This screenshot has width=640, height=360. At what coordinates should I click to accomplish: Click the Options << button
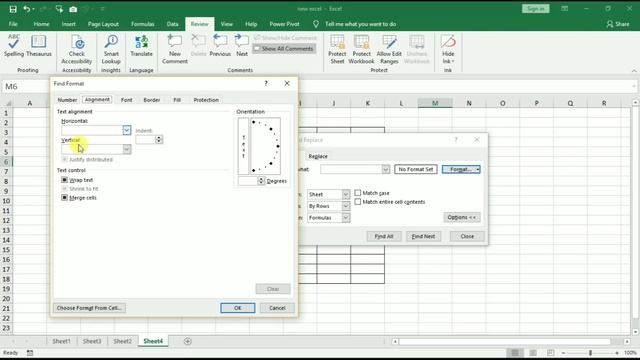click(x=462, y=218)
